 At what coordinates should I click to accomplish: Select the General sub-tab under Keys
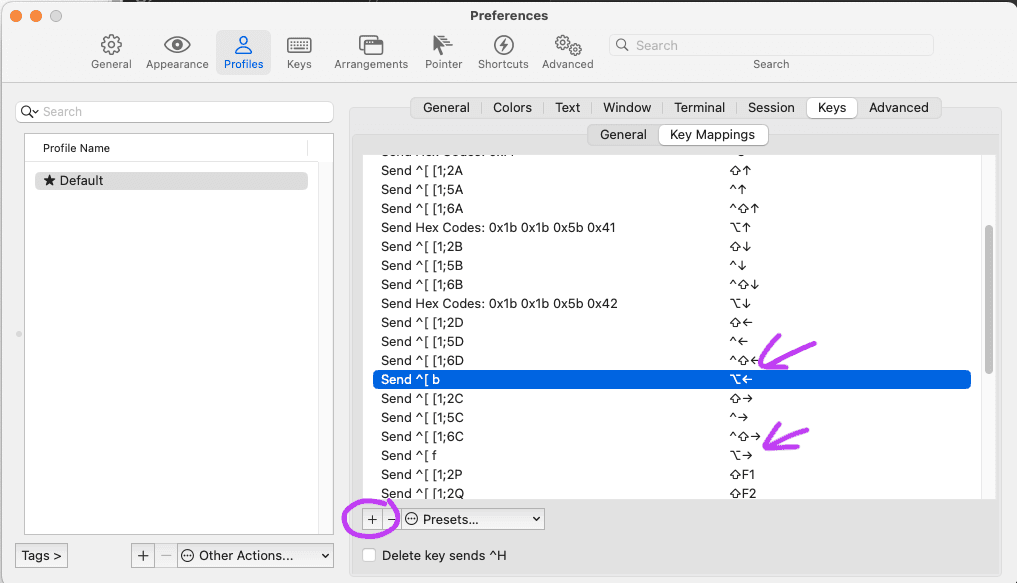click(x=623, y=134)
